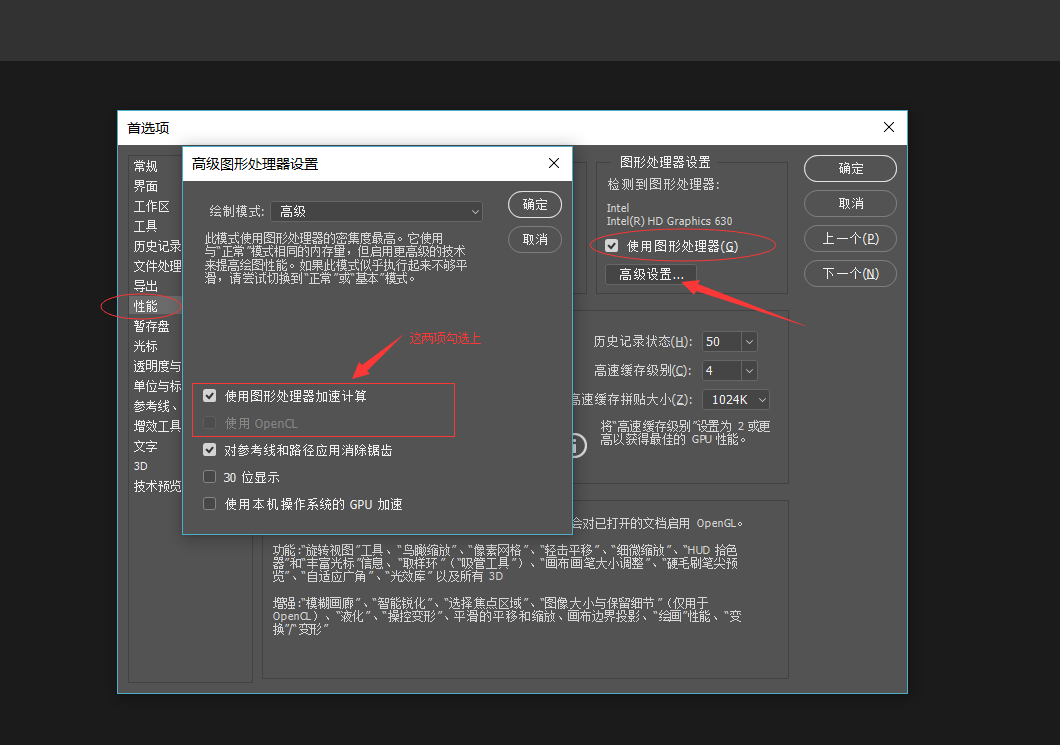Click 高级设置... button

[x=651, y=274]
